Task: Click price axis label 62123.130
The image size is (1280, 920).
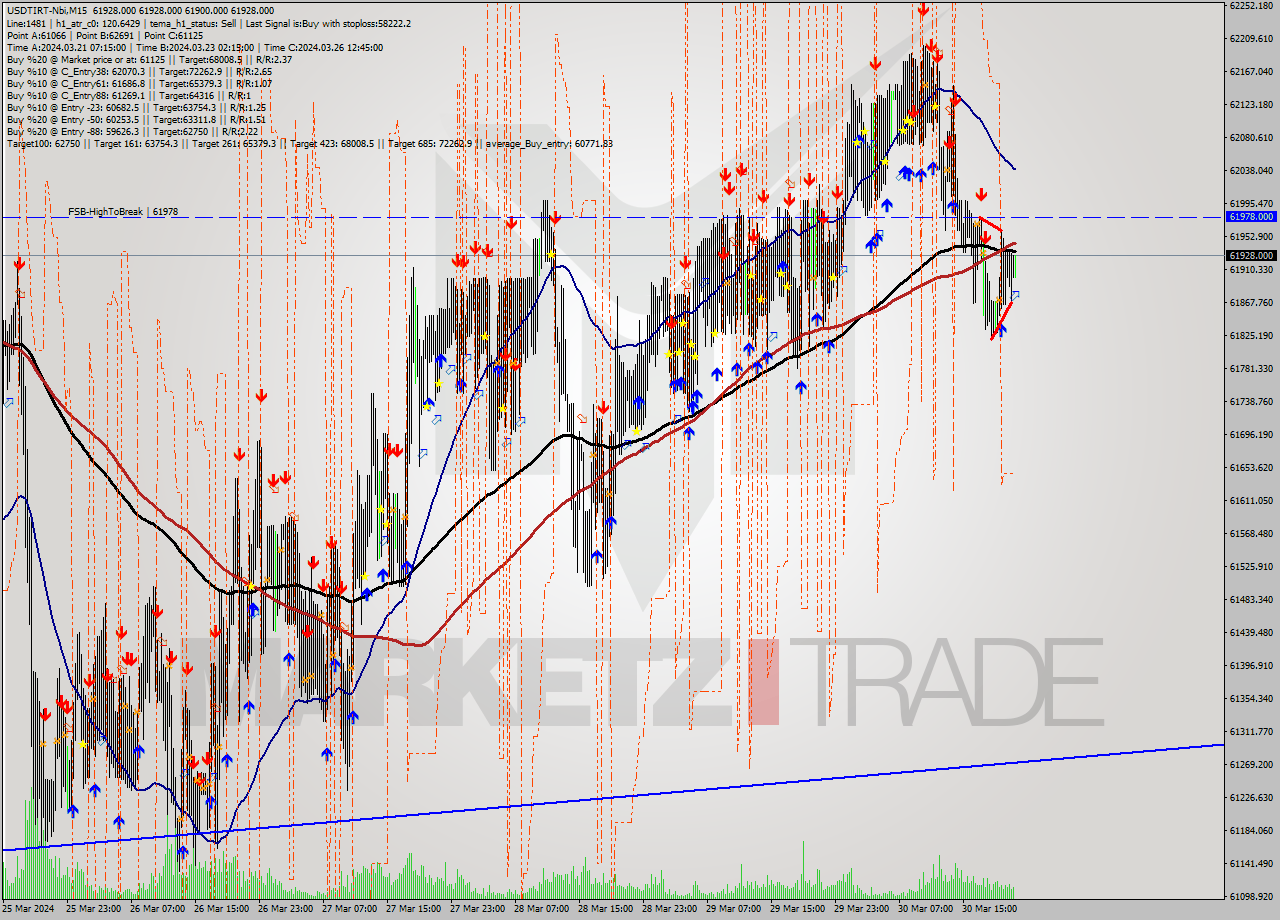Action: 1251,104
